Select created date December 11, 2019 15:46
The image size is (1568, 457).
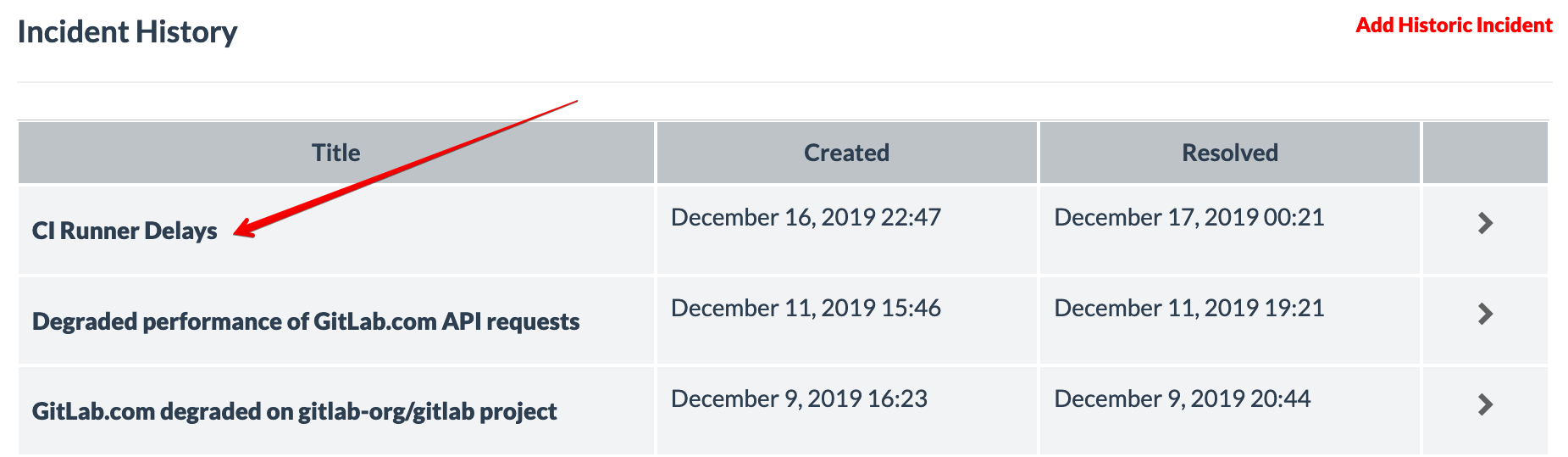[806, 309]
